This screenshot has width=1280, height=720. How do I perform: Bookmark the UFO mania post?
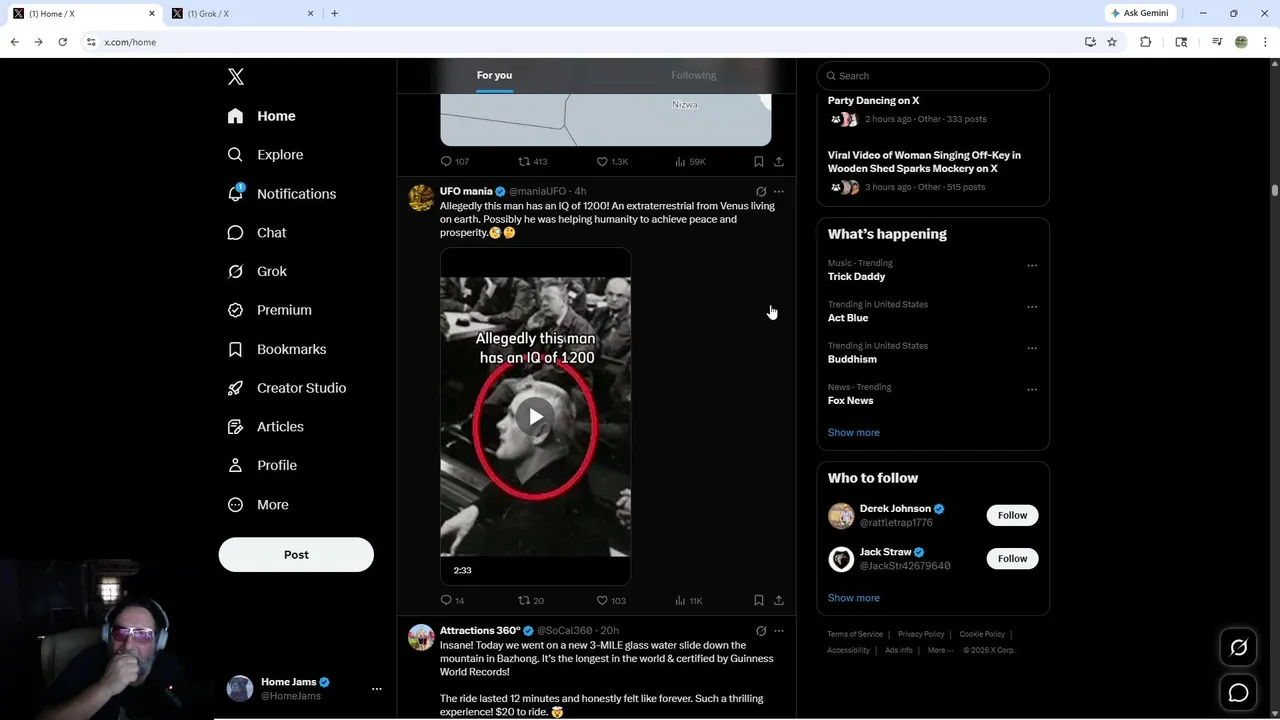click(759, 600)
